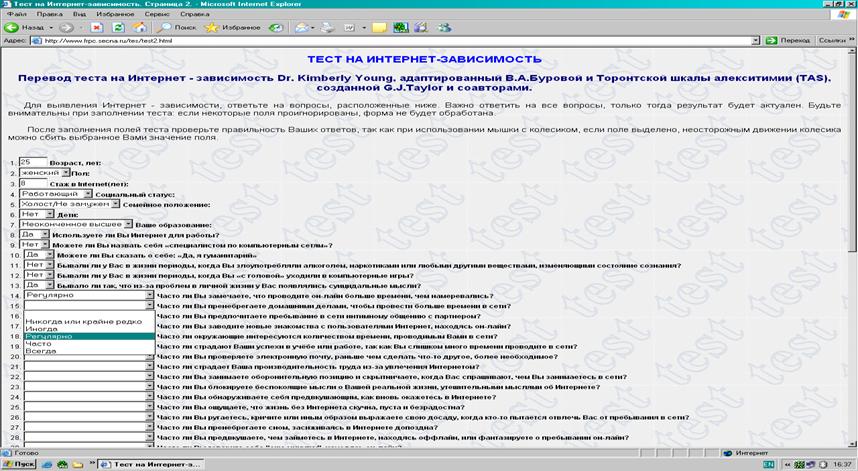Click page vertical scrollbar down arrow

(852, 444)
